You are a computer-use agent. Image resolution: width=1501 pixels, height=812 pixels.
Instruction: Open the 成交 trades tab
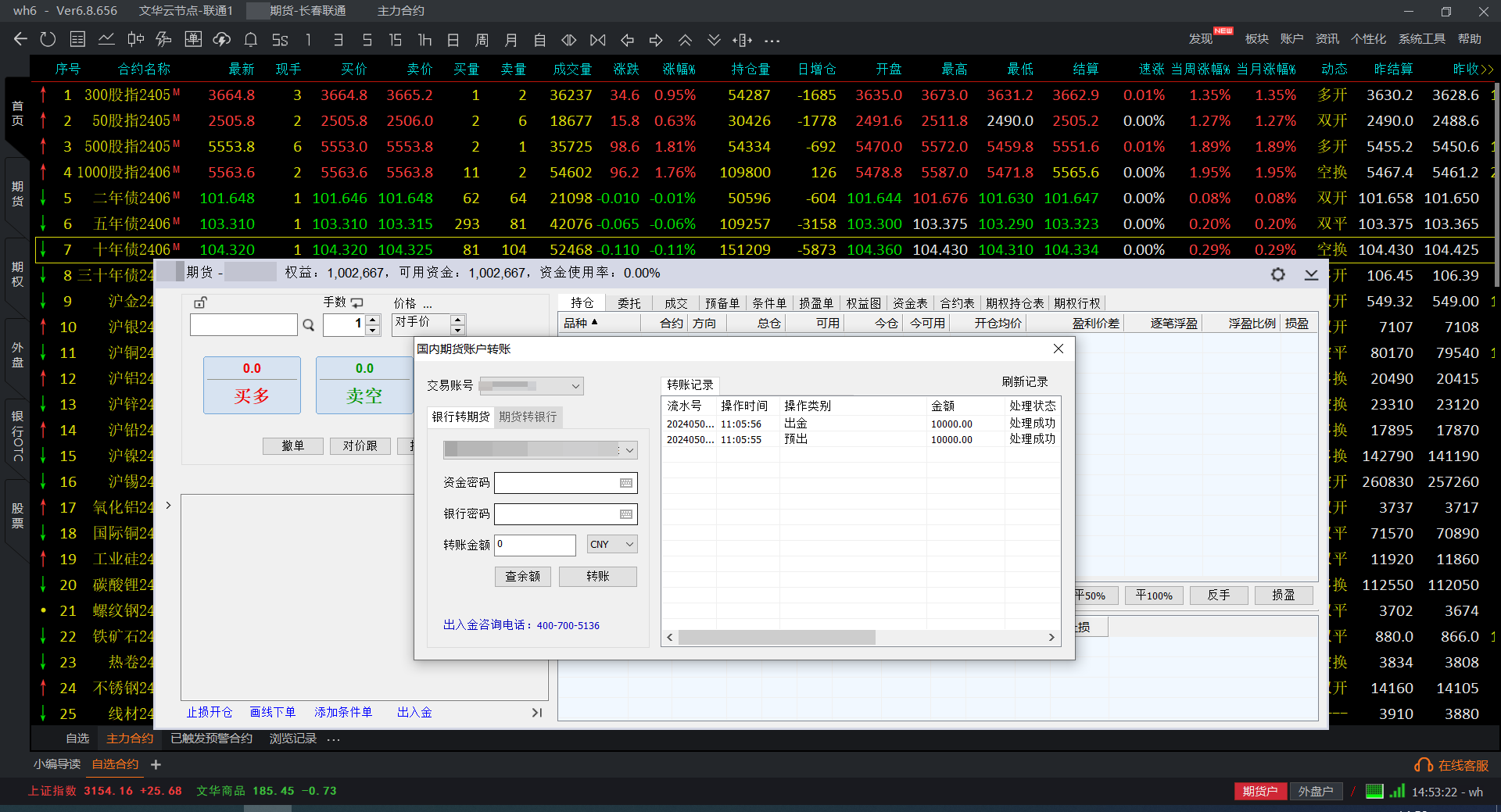tap(676, 303)
